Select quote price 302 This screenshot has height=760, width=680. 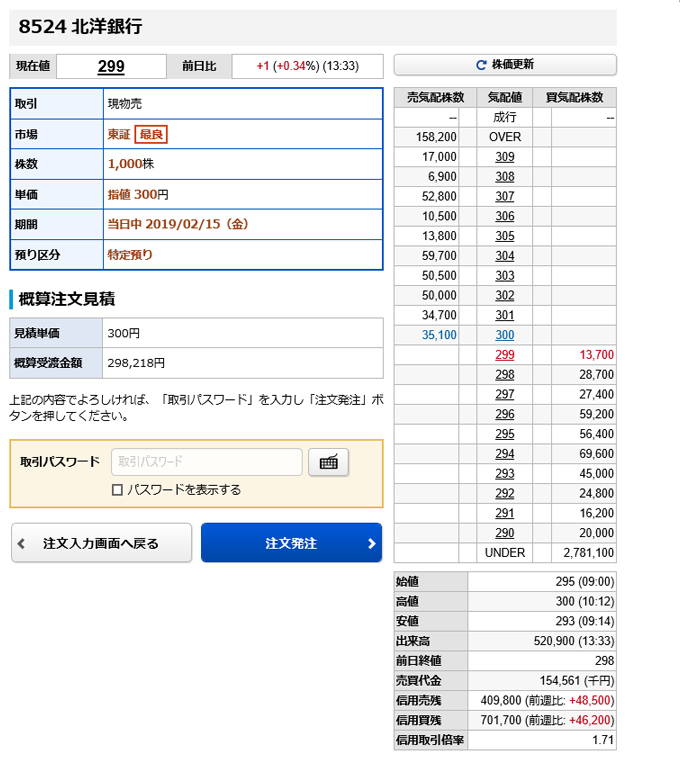[505, 296]
